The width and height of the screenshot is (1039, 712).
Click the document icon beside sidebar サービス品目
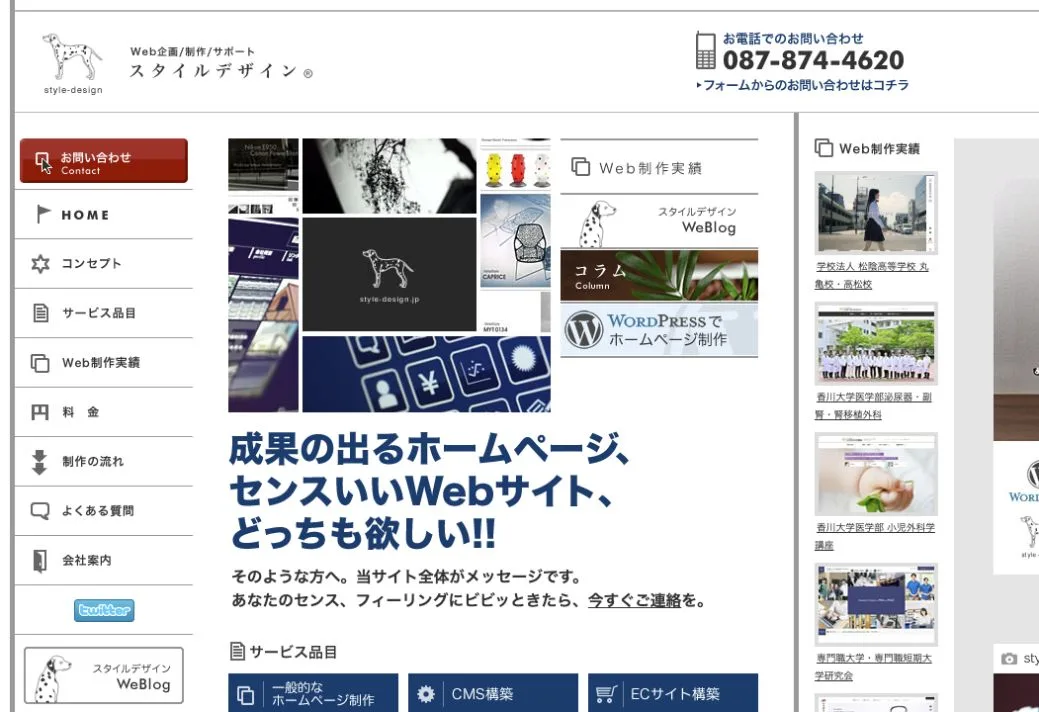41,313
